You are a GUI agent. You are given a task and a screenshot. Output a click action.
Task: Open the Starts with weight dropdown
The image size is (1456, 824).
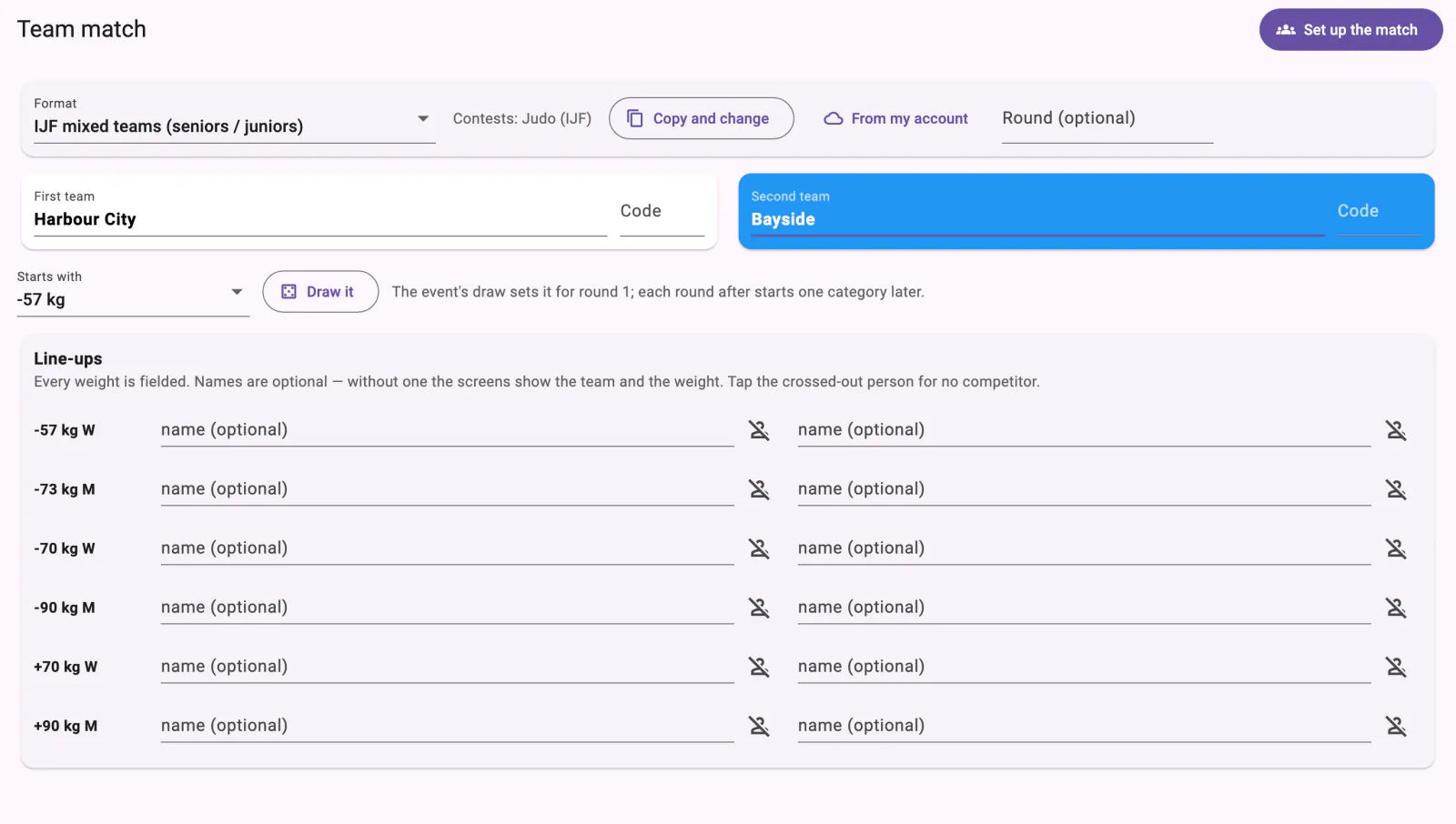point(133,292)
